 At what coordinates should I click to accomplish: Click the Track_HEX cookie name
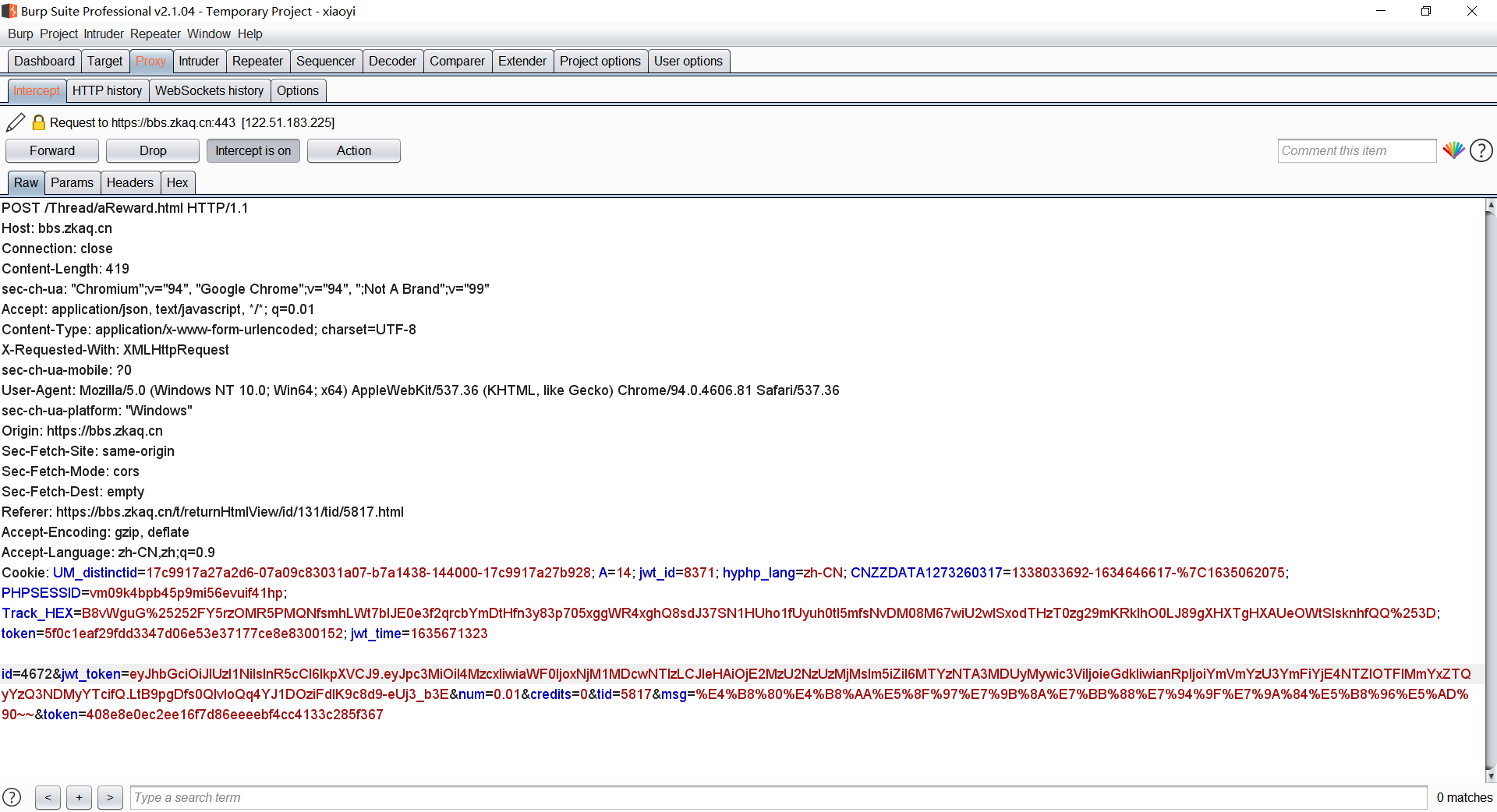(37, 613)
